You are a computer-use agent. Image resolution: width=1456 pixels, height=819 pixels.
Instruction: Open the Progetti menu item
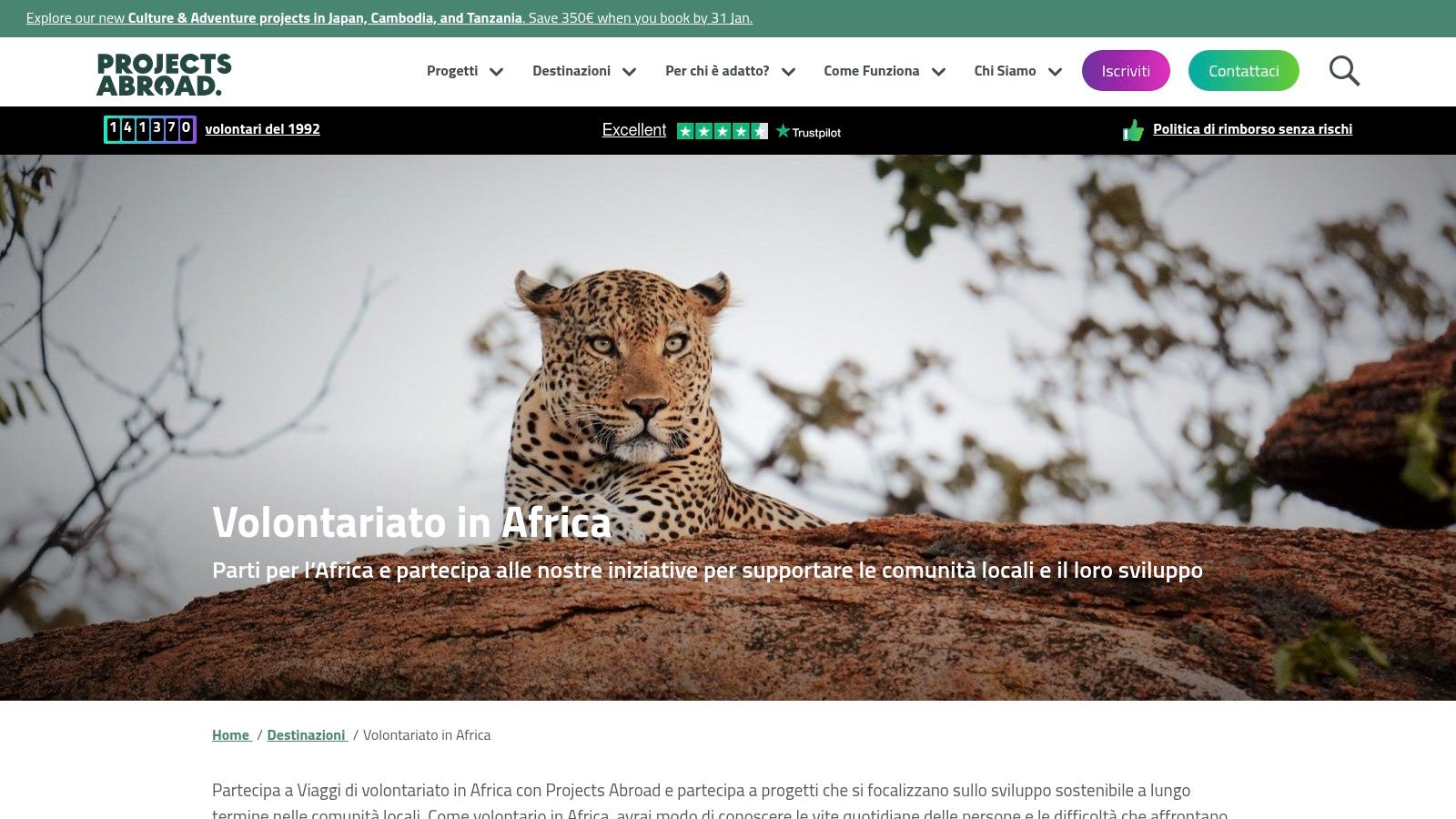[452, 71]
